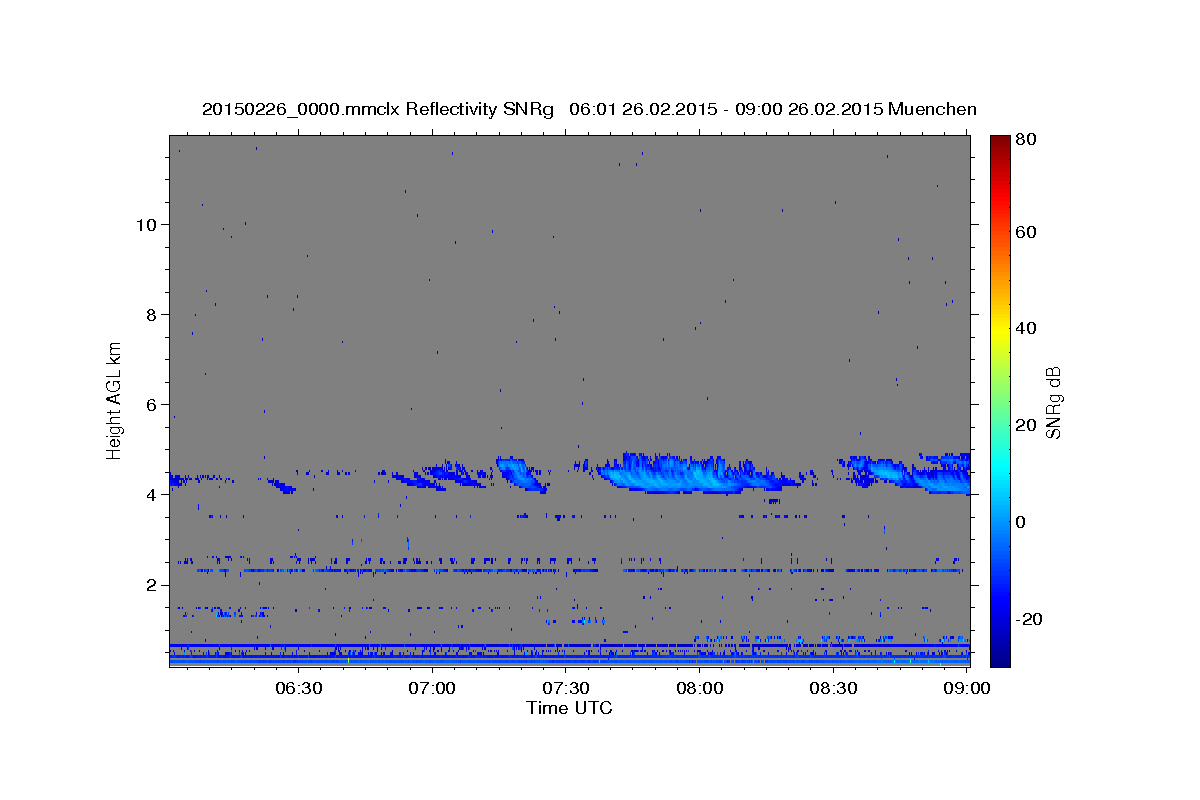
Task: Click the 'Height AGL km' axis label
Action: point(115,401)
